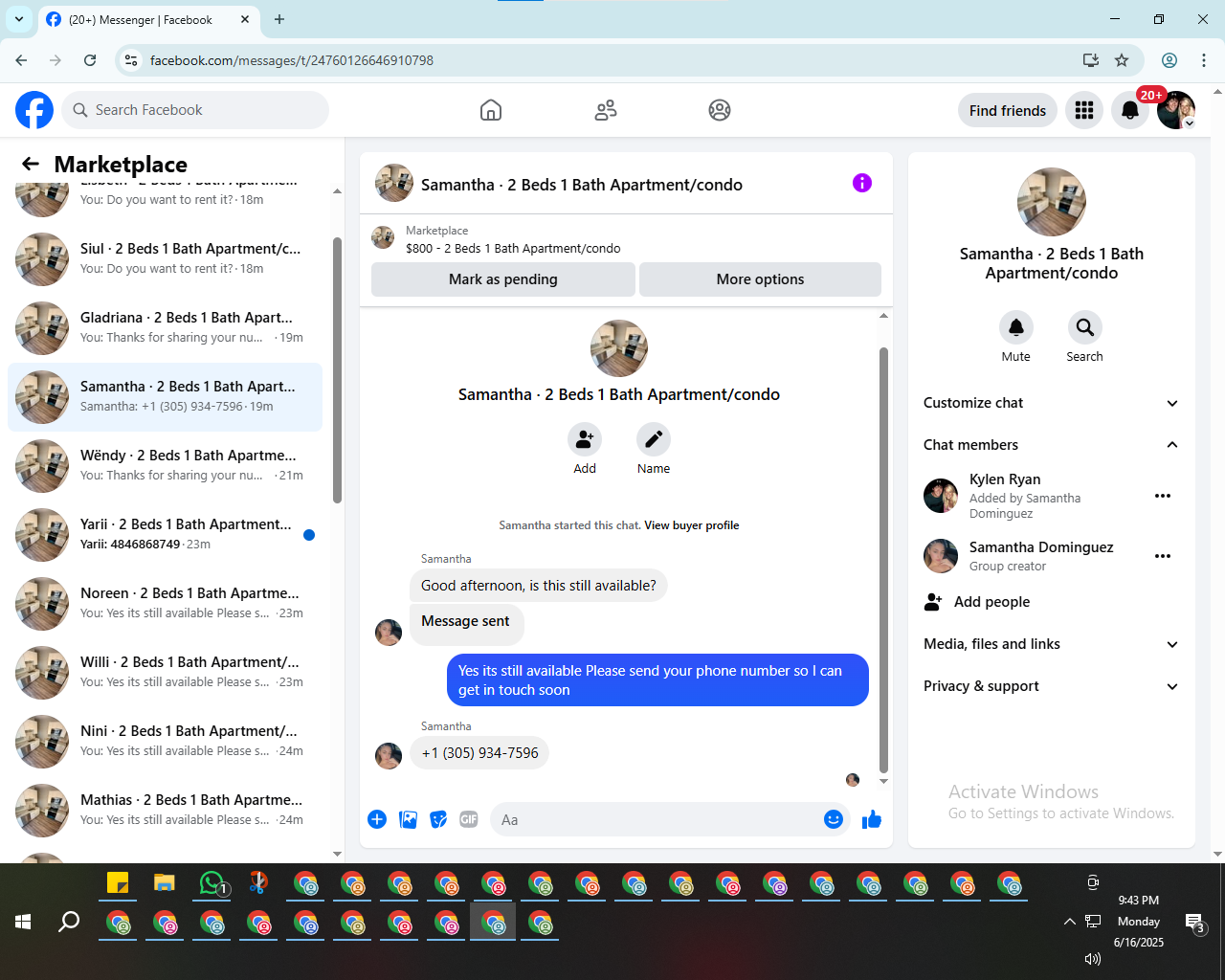Open Kylen Ryan in chat members
Image resolution: width=1225 pixels, height=980 pixels.
tap(1005, 479)
